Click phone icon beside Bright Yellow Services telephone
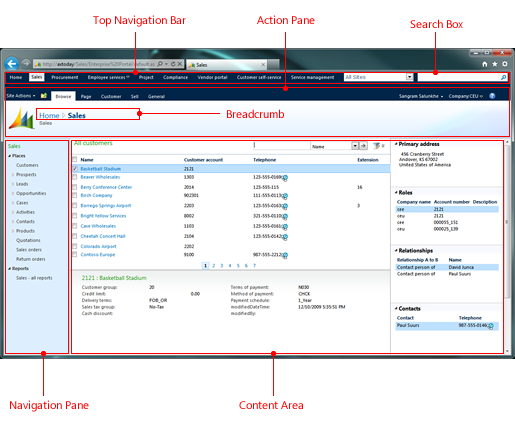This screenshot has width=515, height=421. coord(285,217)
